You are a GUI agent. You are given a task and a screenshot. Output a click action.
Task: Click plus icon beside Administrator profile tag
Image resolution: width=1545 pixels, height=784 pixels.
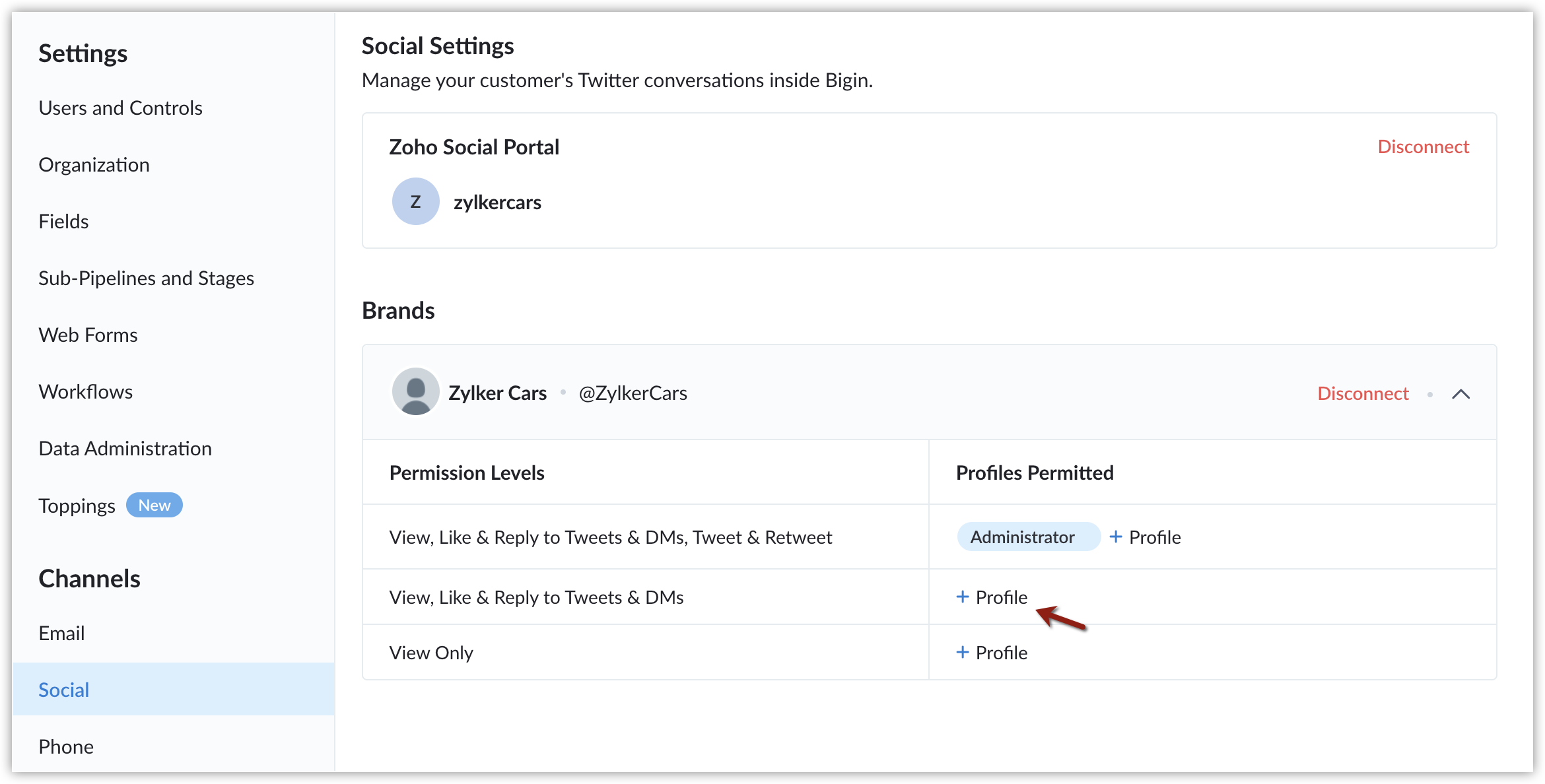(1116, 537)
